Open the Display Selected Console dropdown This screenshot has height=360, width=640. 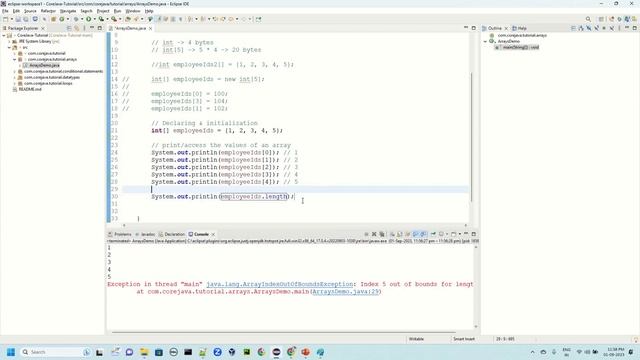click(447, 234)
